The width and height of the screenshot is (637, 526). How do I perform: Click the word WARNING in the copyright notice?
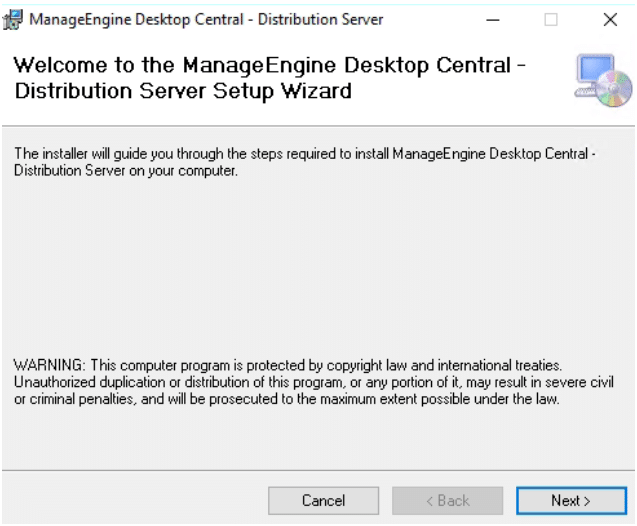pos(49,365)
